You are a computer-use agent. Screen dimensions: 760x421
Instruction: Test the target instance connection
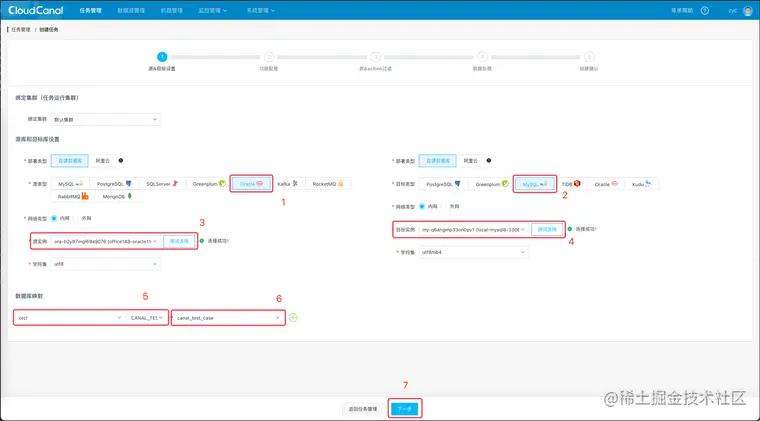point(547,229)
